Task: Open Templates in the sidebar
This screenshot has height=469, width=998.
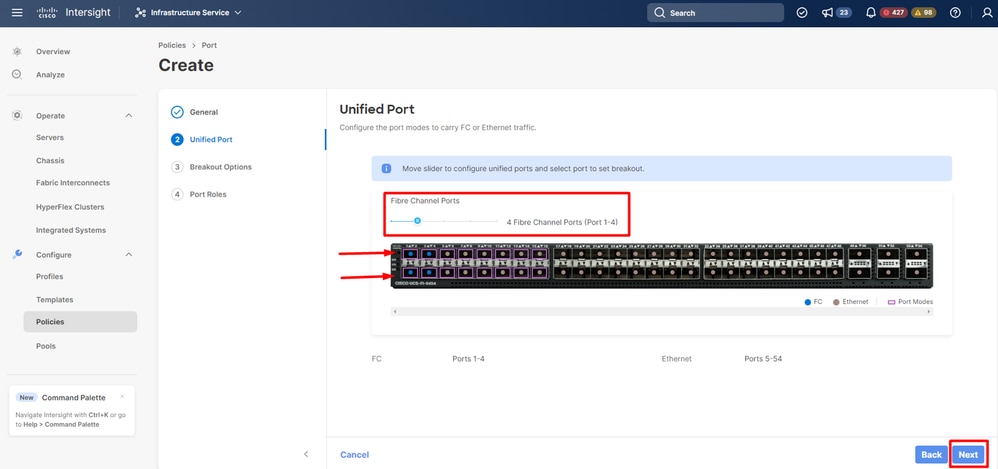Action: pos(54,300)
